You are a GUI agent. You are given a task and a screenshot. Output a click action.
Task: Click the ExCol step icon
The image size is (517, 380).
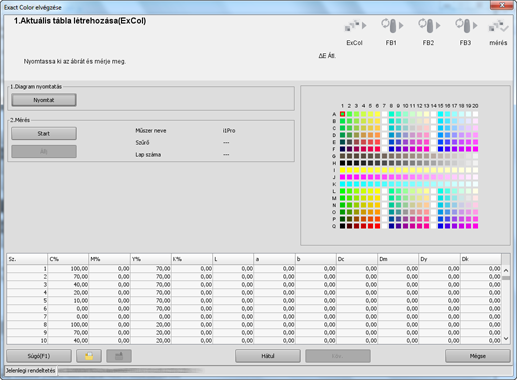pyautogui.click(x=355, y=26)
